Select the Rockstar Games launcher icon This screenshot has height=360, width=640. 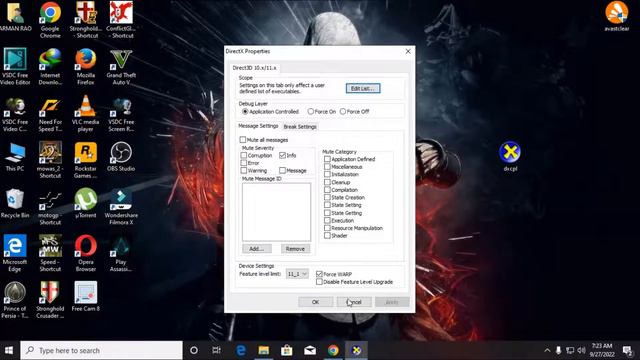click(x=86, y=160)
